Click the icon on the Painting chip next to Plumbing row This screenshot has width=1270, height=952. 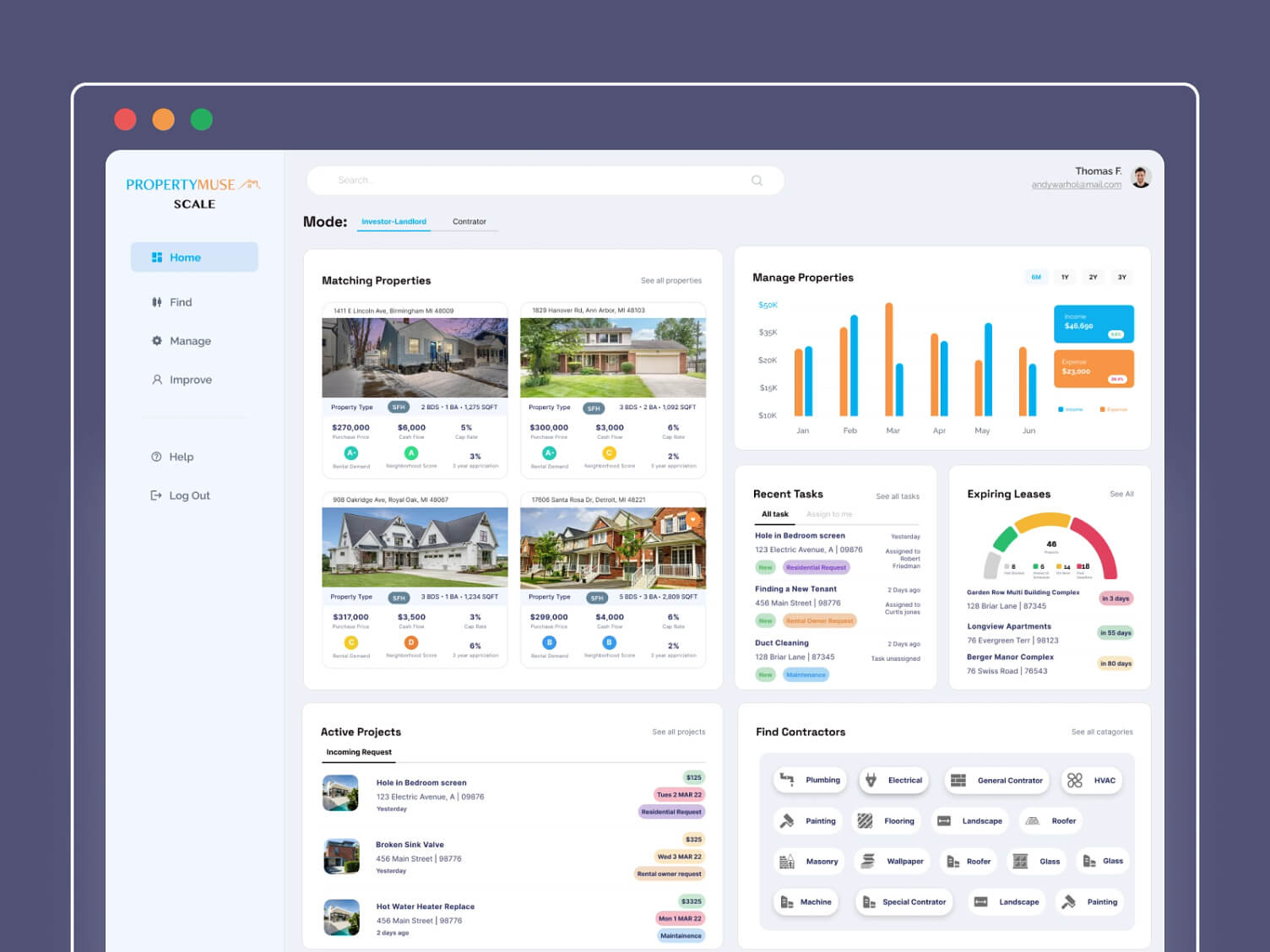tap(787, 820)
